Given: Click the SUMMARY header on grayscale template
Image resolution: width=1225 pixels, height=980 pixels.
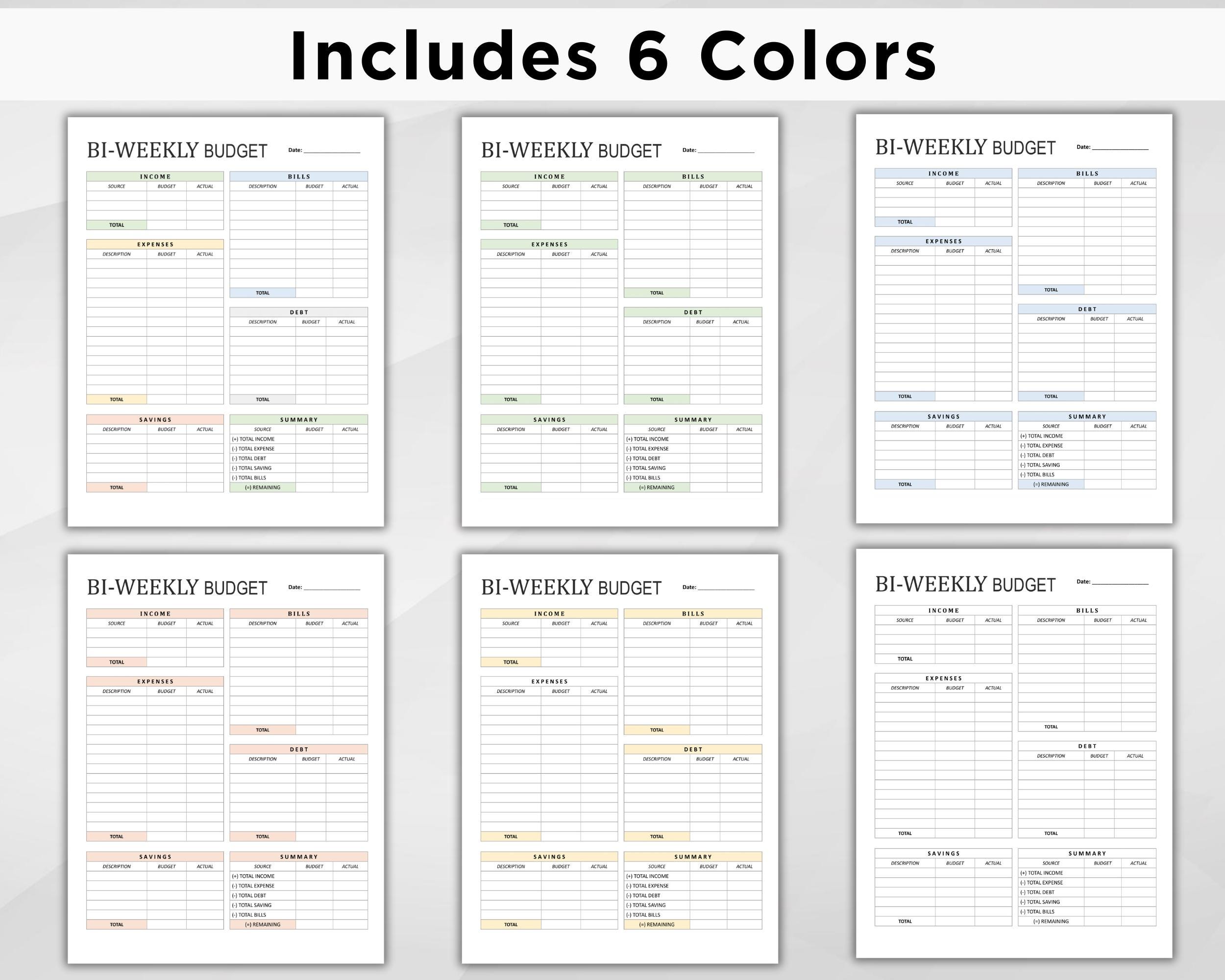Looking at the screenshot, I should tap(1087, 853).
